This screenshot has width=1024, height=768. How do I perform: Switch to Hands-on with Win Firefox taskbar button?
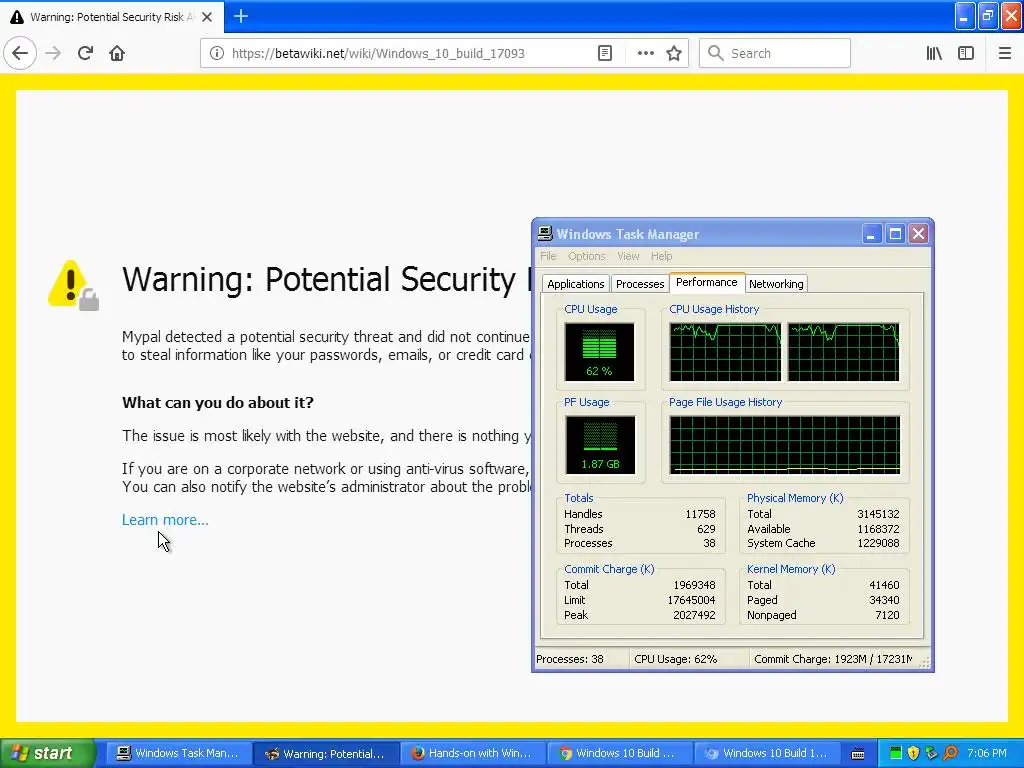pyautogui.click(x=472, y=753)
